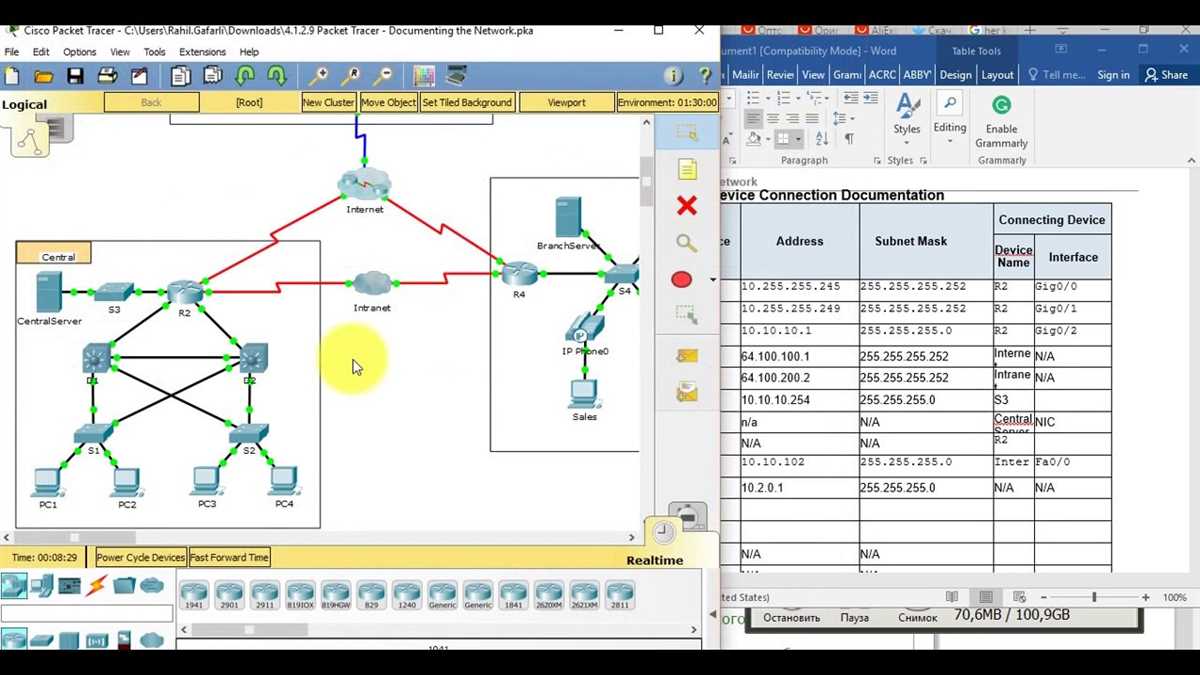Collapse the Word ribbon chevron
Viewport: 1200px width, 675px height.
tap(1191, 160)
